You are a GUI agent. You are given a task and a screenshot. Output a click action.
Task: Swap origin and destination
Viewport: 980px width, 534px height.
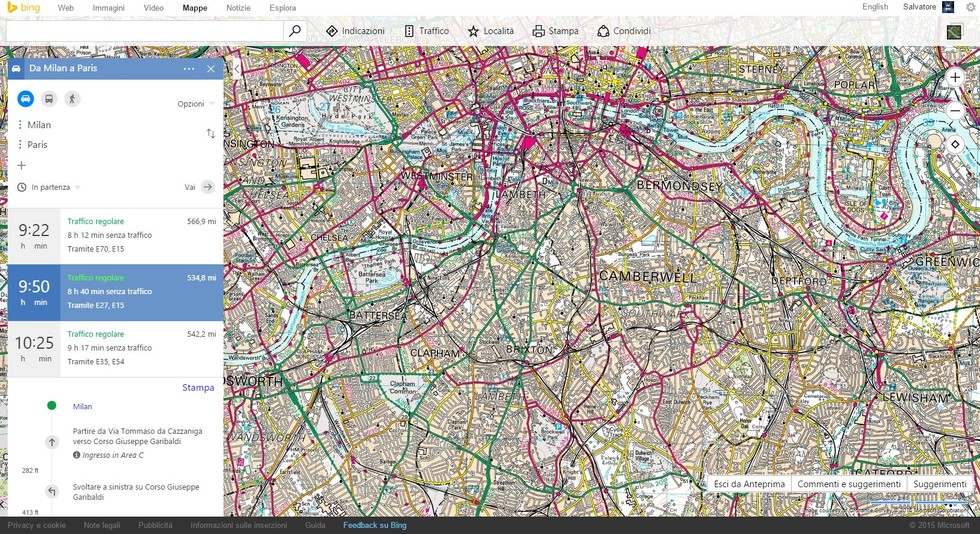coord(211,134)
